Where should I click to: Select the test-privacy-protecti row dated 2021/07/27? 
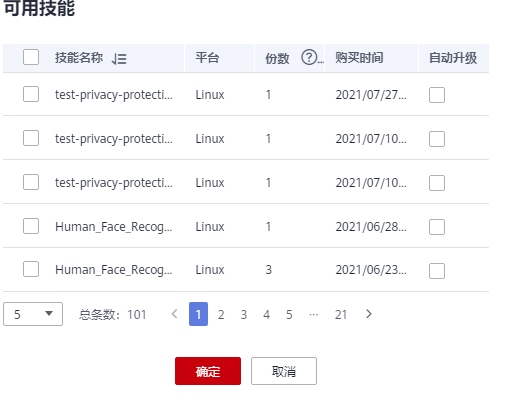tap(31, 94)
